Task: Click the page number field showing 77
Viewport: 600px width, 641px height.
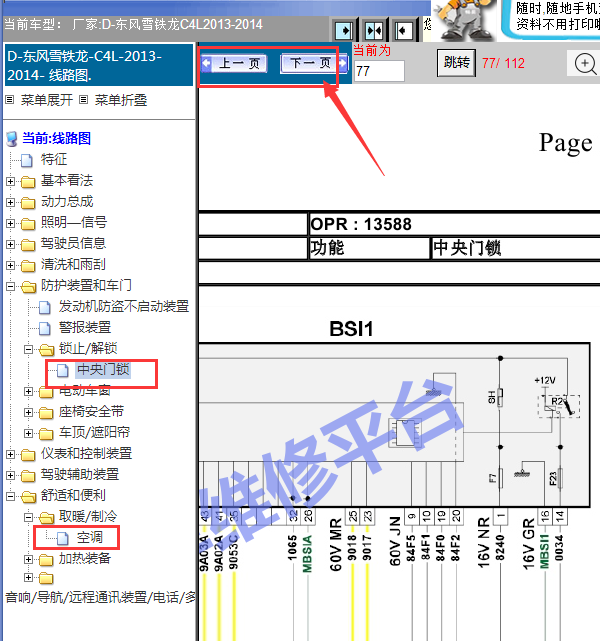Action: 379,71
